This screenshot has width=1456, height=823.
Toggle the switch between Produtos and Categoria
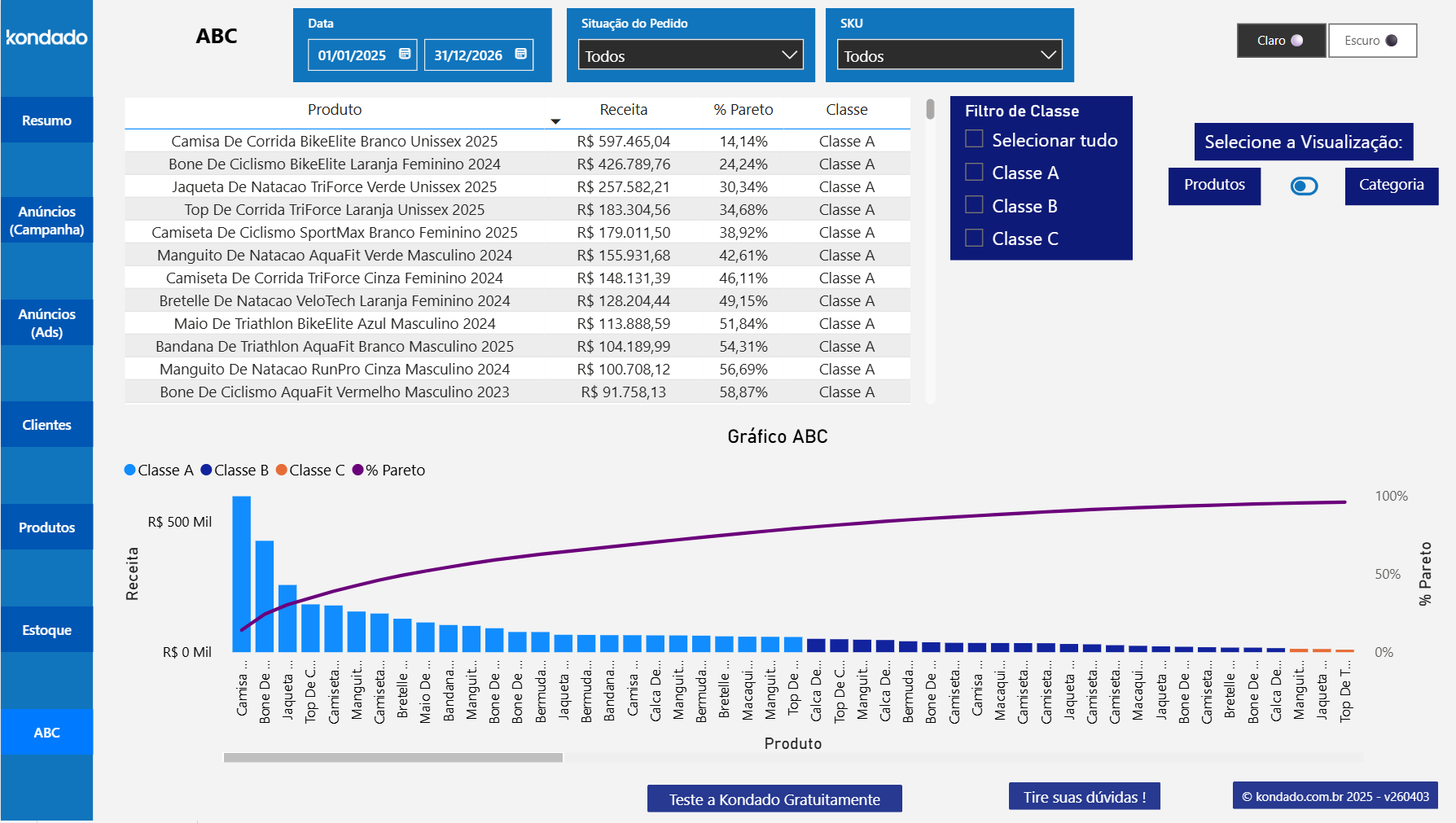[1303, 186]
